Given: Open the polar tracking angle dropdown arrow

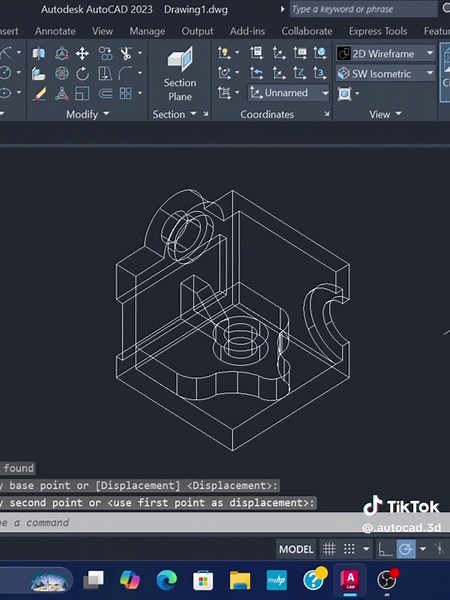Looking at the screenshot, I should [423, 549].
